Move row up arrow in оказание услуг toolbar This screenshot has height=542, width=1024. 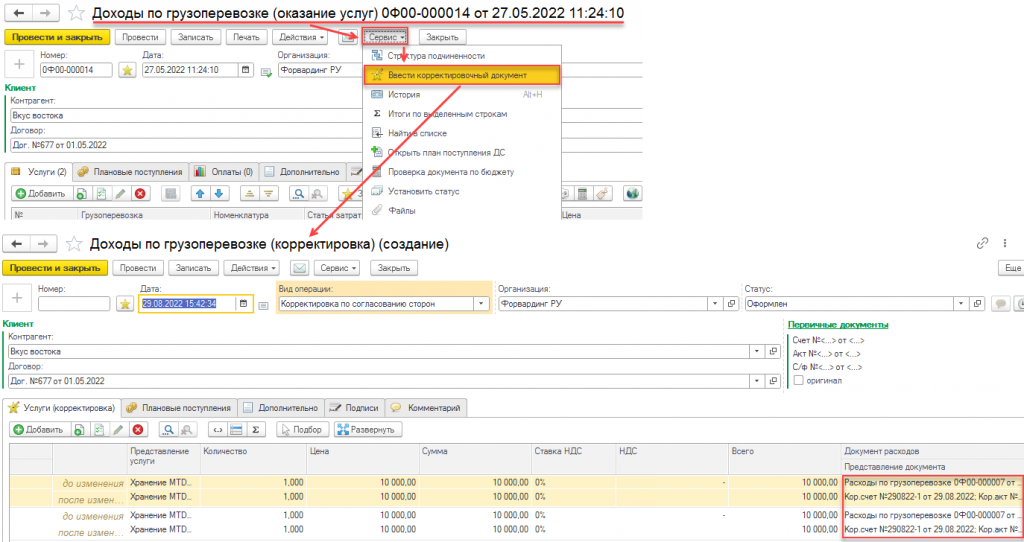200,193
